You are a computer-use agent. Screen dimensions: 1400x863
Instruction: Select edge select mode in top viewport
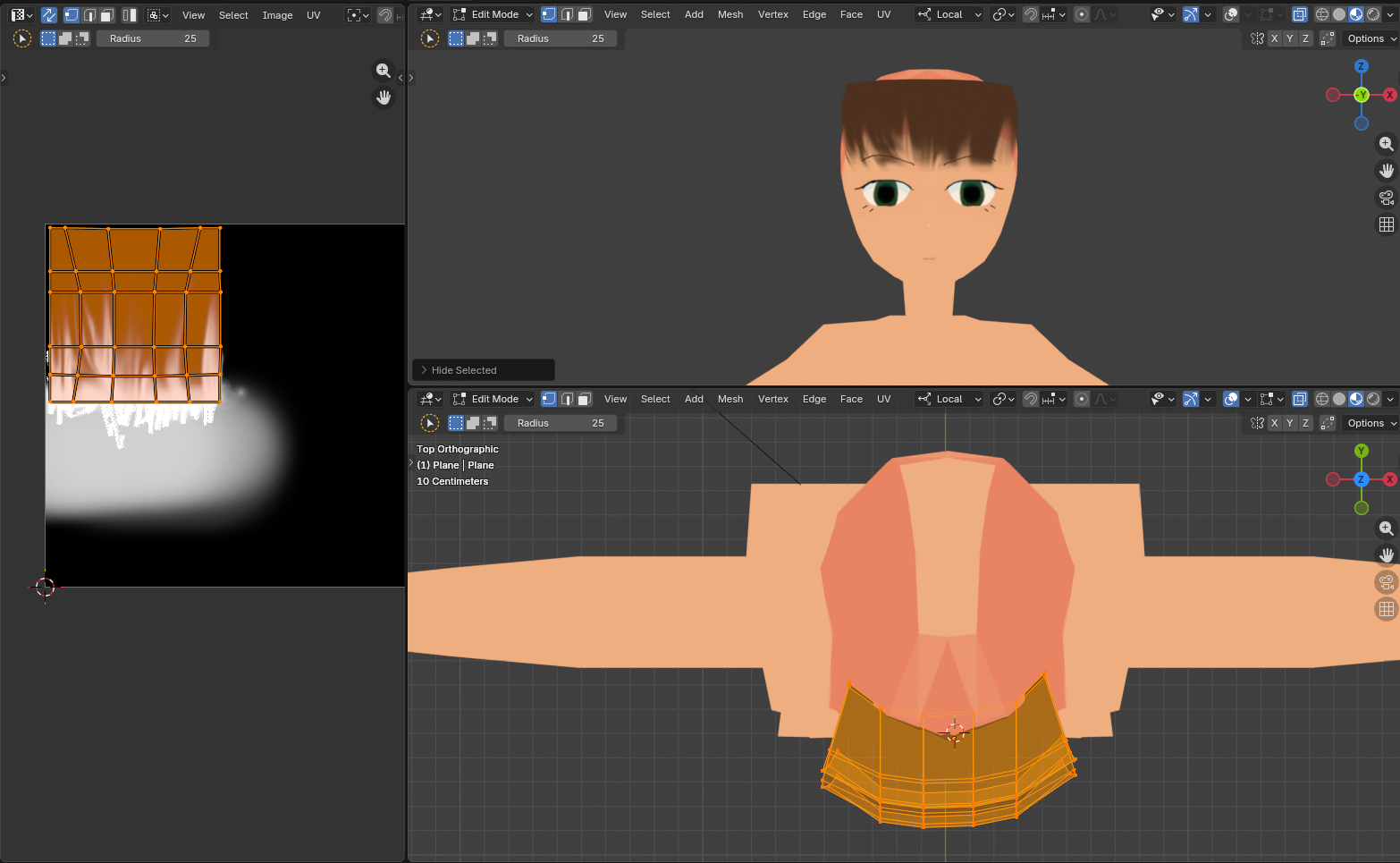pyautogui.click(x=567, y=14)
